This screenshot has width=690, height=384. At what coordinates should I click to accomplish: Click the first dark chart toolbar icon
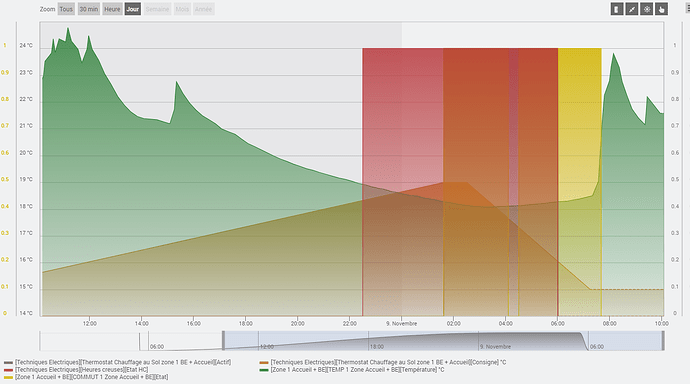(617, 9)
